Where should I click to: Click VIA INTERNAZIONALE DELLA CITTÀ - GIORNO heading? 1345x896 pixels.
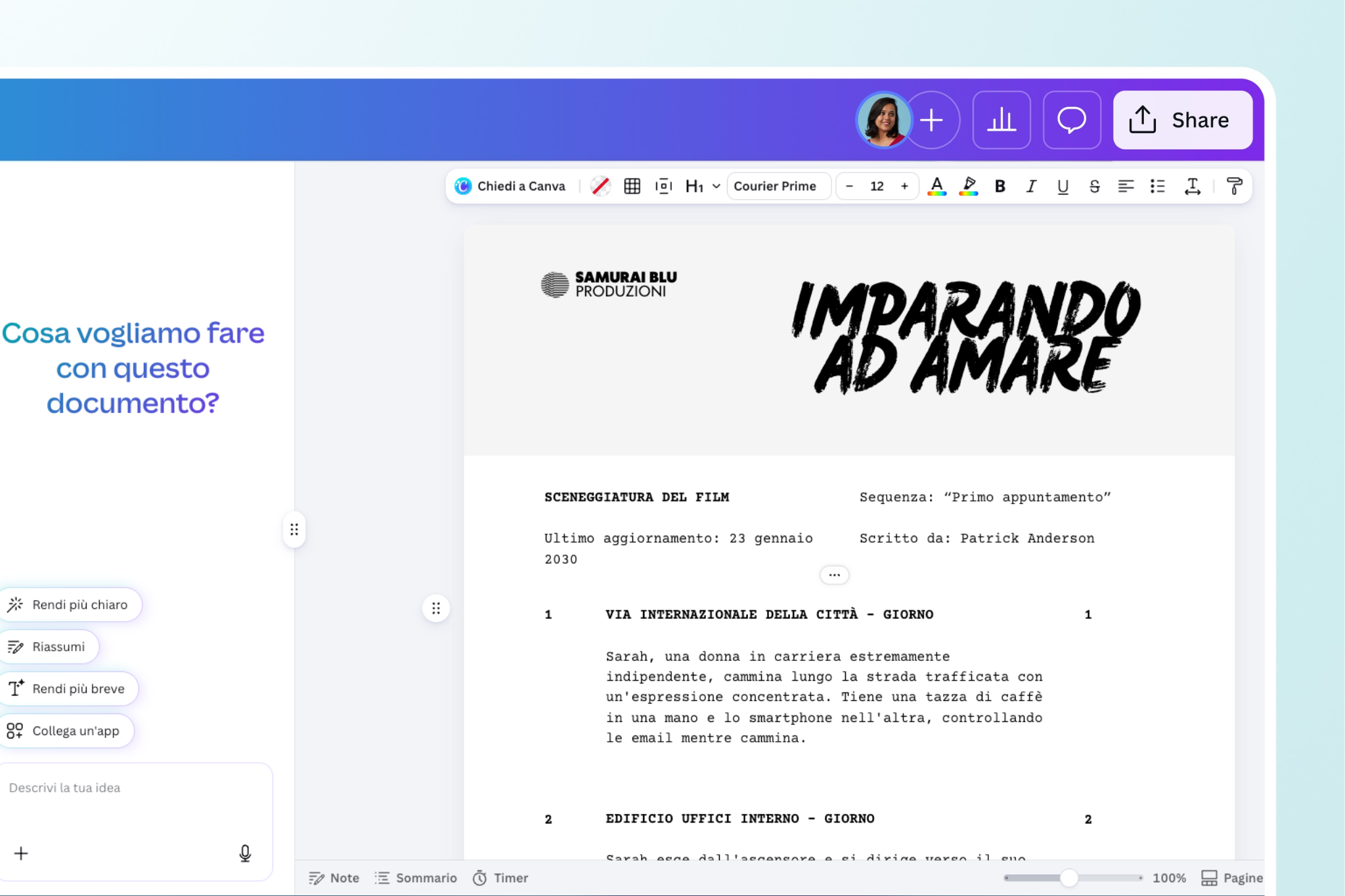tap(769, 614)
